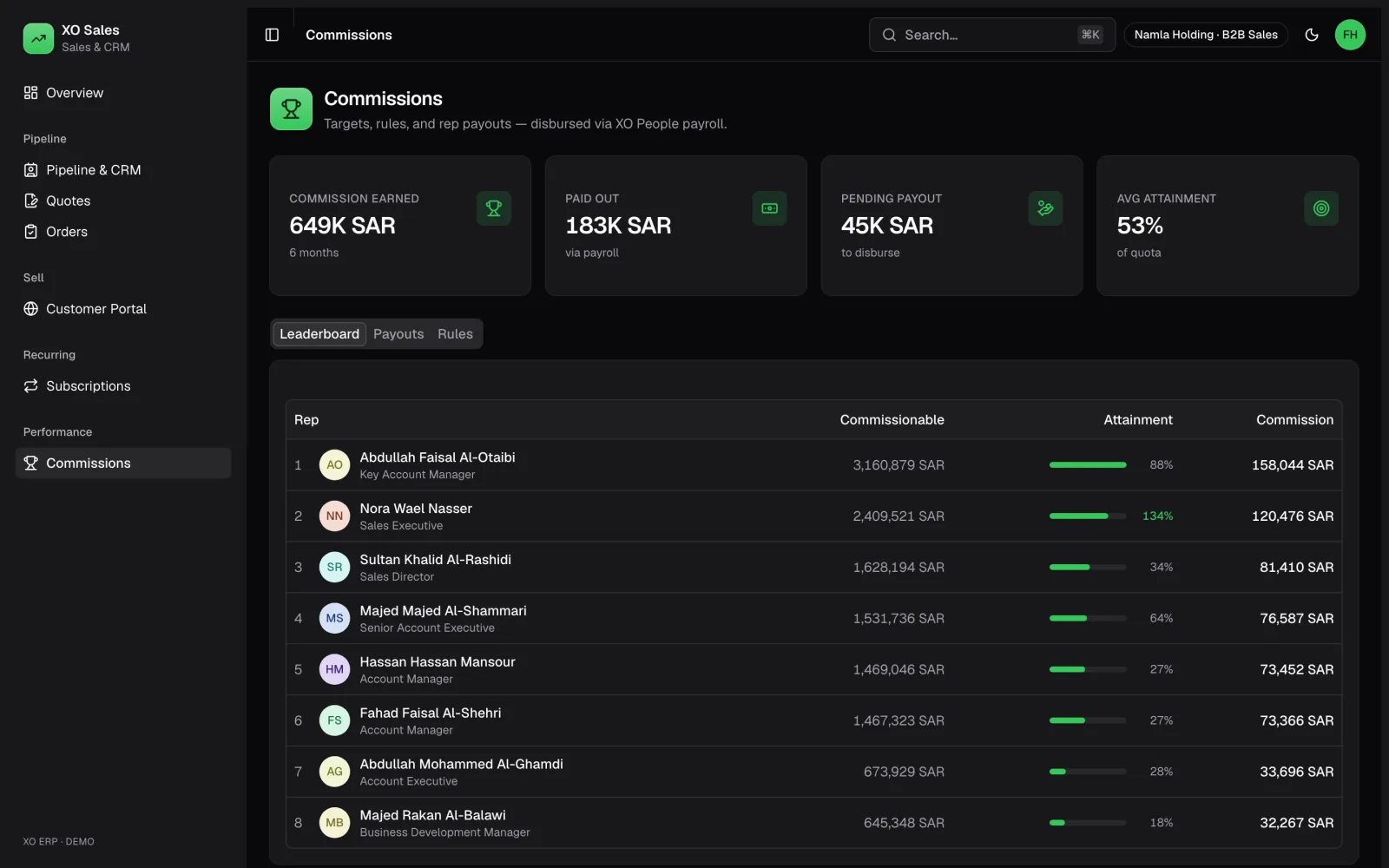The image size is (1389, 868).
Task: Click the Avg Attainment target icon
Action: point(1321,208)
